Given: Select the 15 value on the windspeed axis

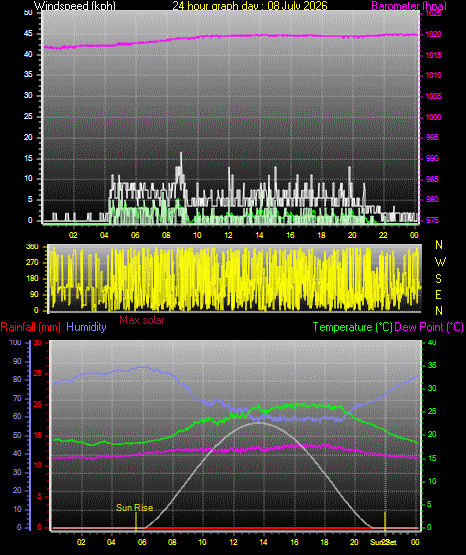Looking at the screenshot, I should pyautogui.click(x=28, y=158).
